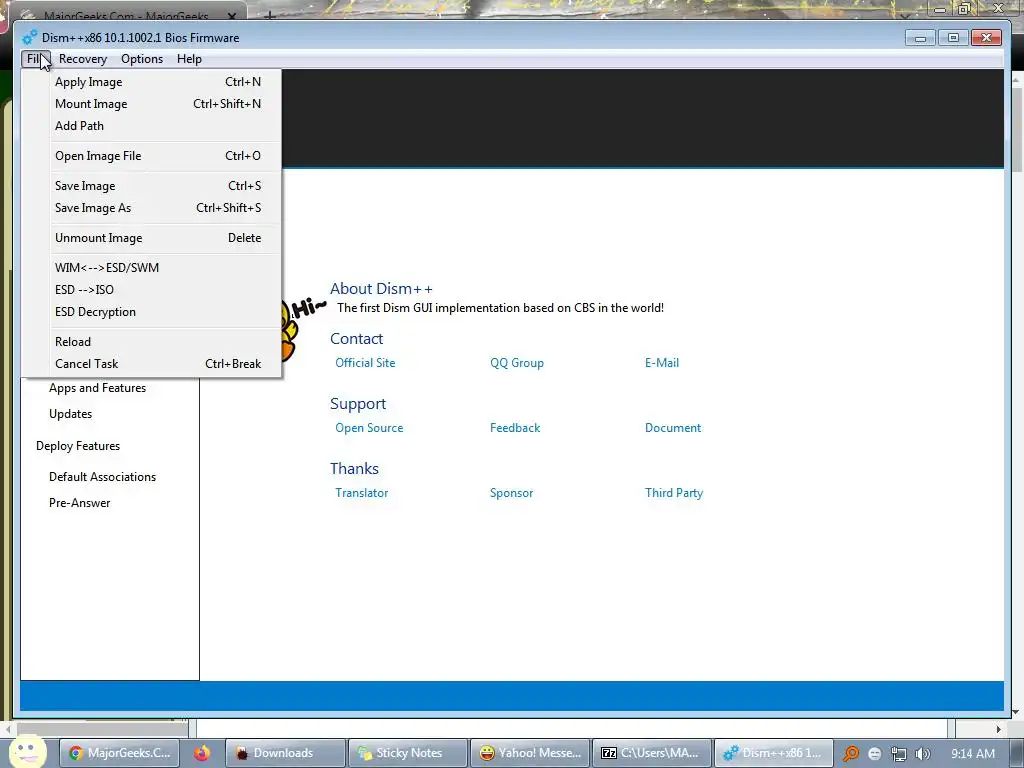
Task: Click the Firefox taskbar icon
Action: (x=202, y=753)
